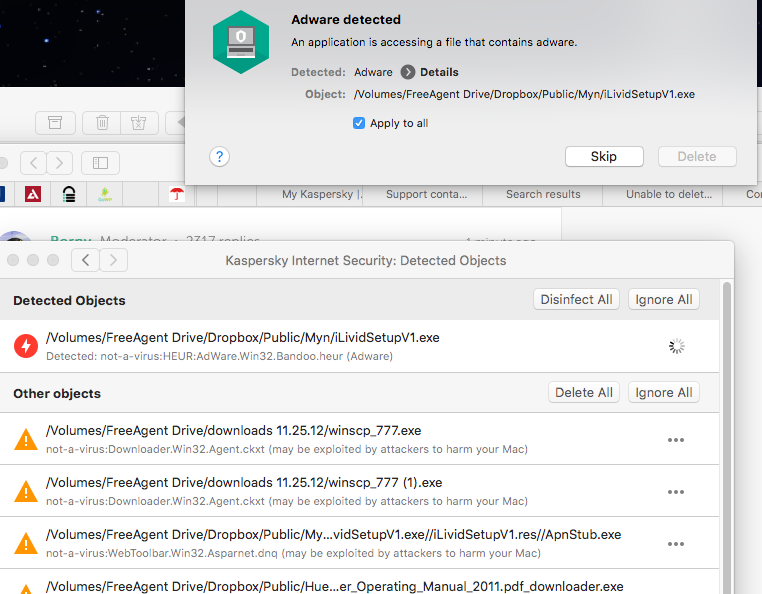Click the Object path in Adware dialog
Screen dimensions: 762x594
pyautogui.click(x=524, y=94)
